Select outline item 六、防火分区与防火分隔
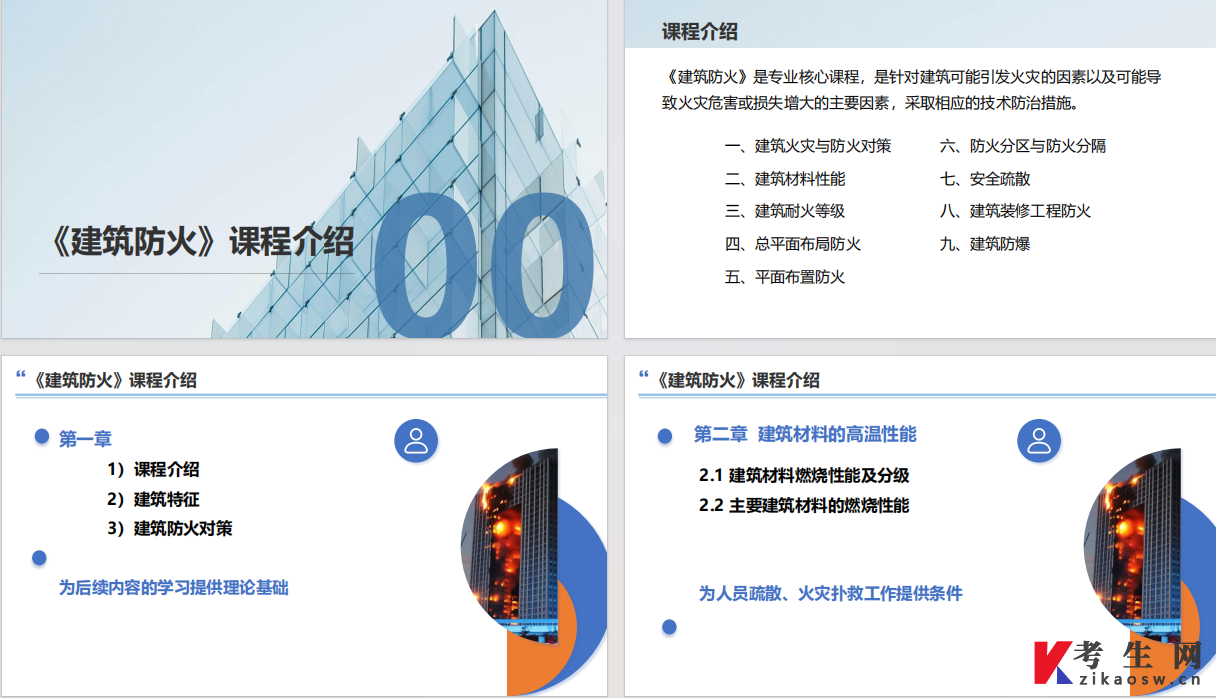The image size is (1216, 698). pos(1023,146)
